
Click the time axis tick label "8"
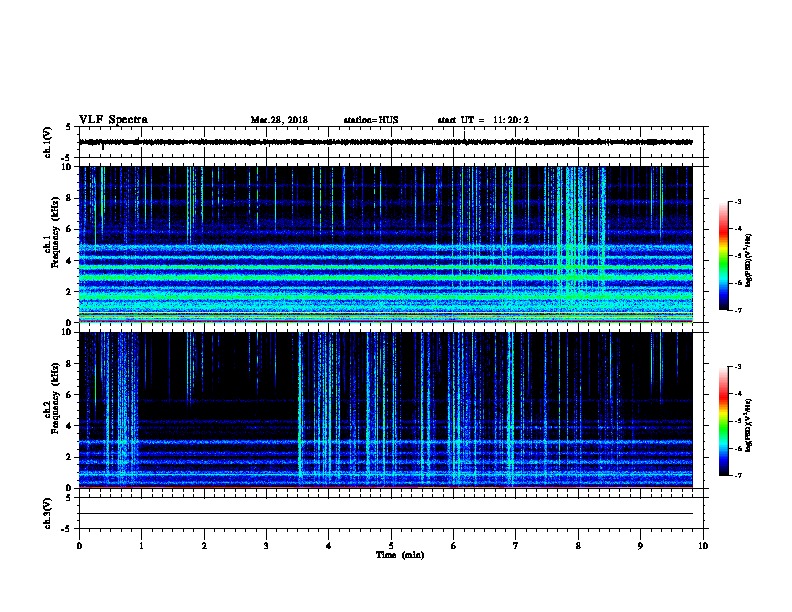click(x=578, y=546)
